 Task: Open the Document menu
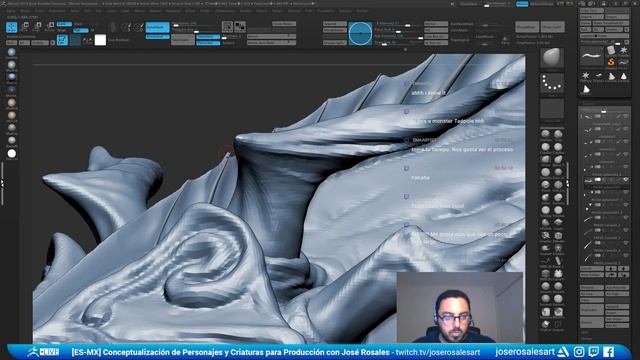[57, 11]
